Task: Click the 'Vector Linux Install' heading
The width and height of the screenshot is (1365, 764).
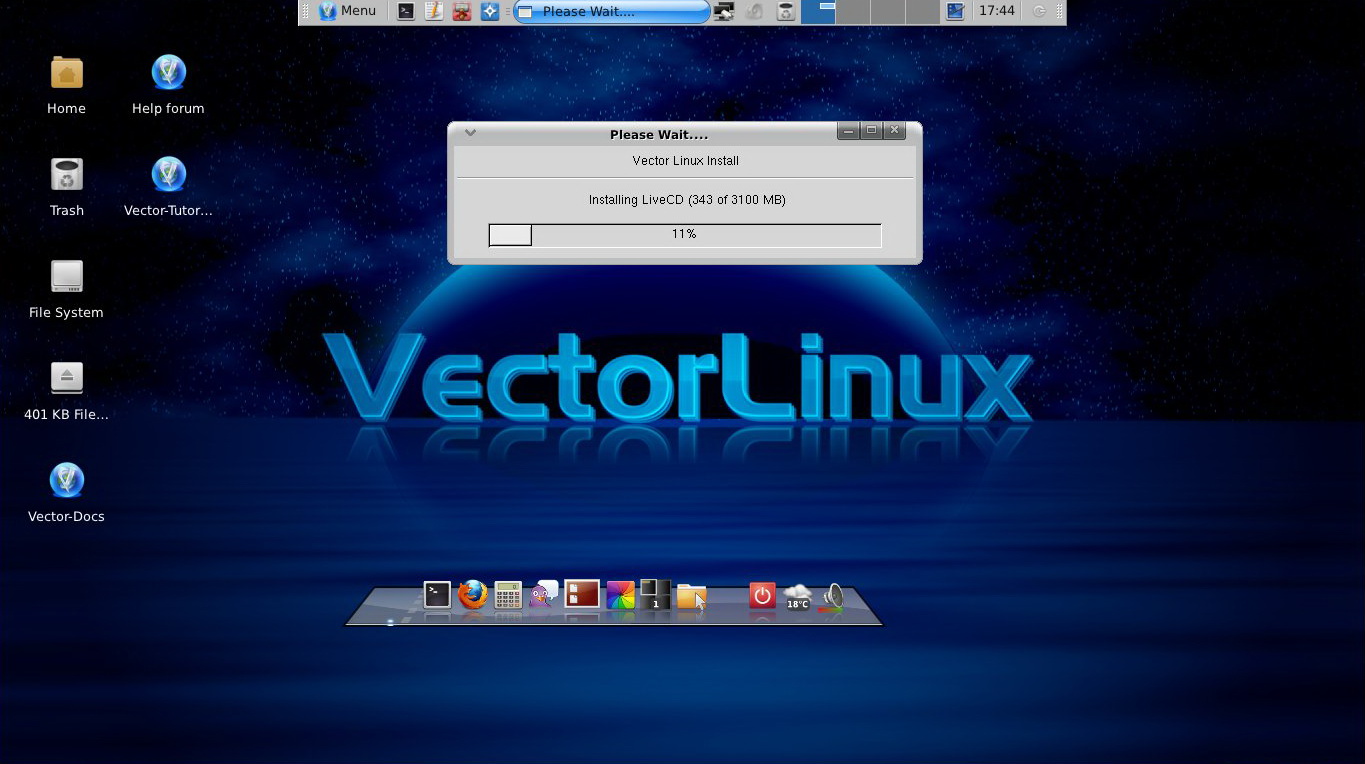Action: [686, 160]
